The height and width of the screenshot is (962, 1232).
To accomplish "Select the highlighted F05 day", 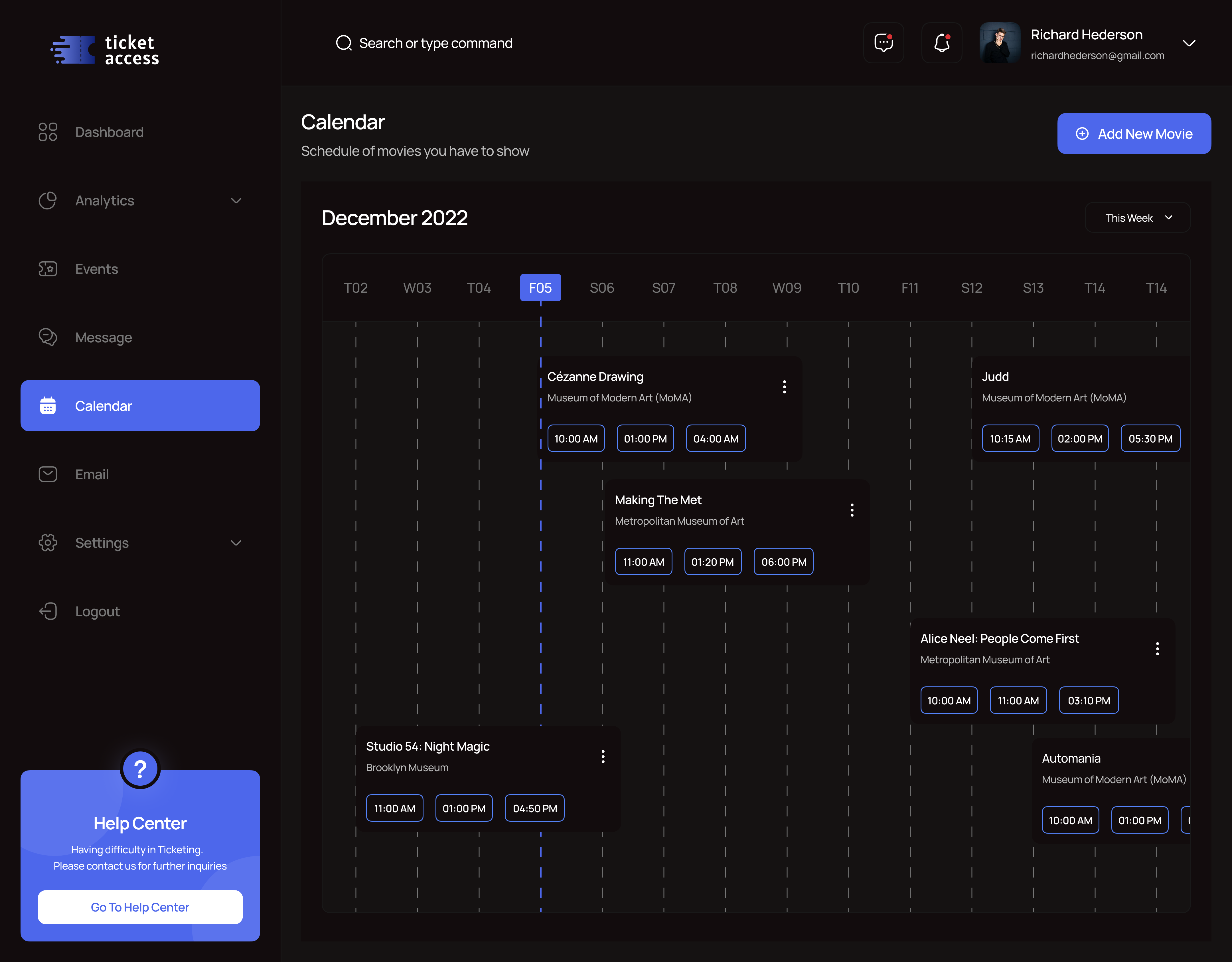I will coord(540,288).
